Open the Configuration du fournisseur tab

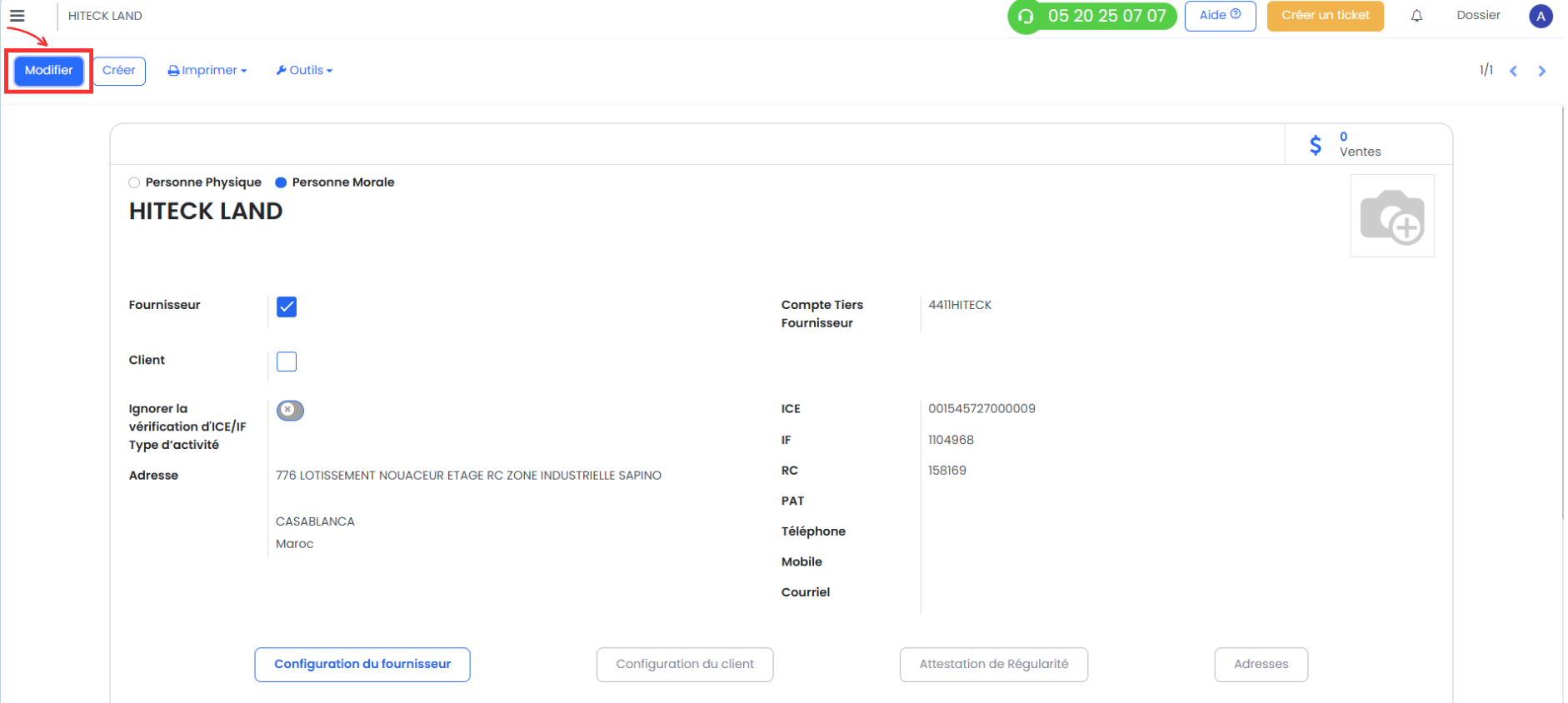click(362, 665)
